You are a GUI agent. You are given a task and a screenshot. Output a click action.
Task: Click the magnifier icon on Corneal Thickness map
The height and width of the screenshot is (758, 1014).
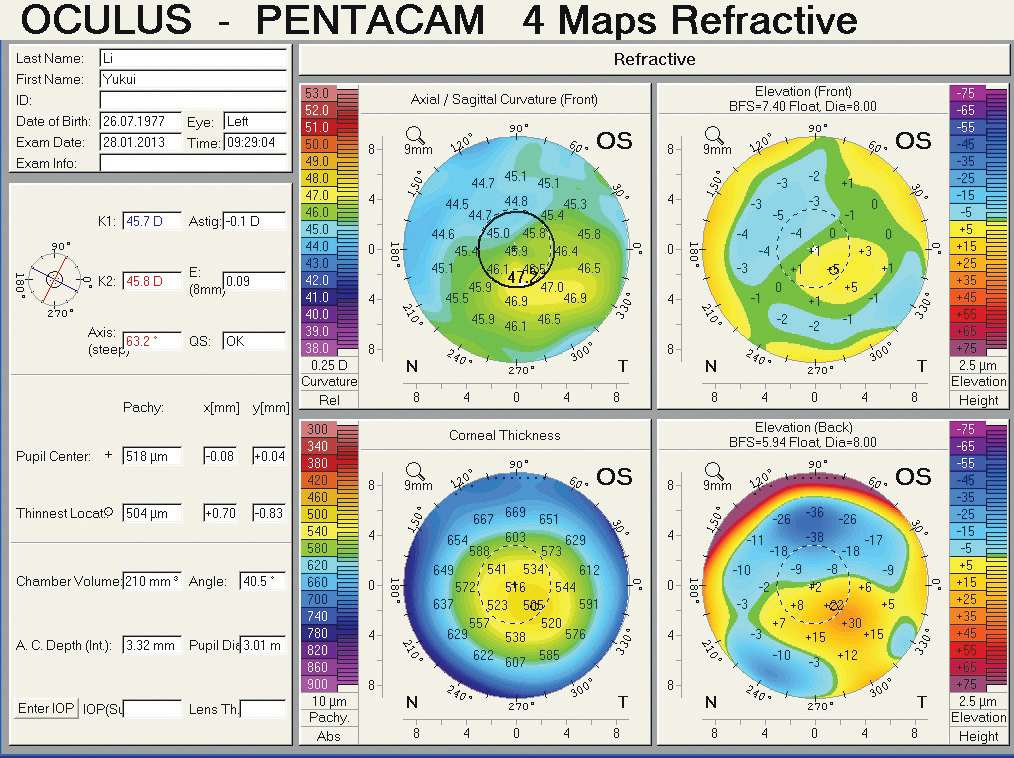point(414,471)
